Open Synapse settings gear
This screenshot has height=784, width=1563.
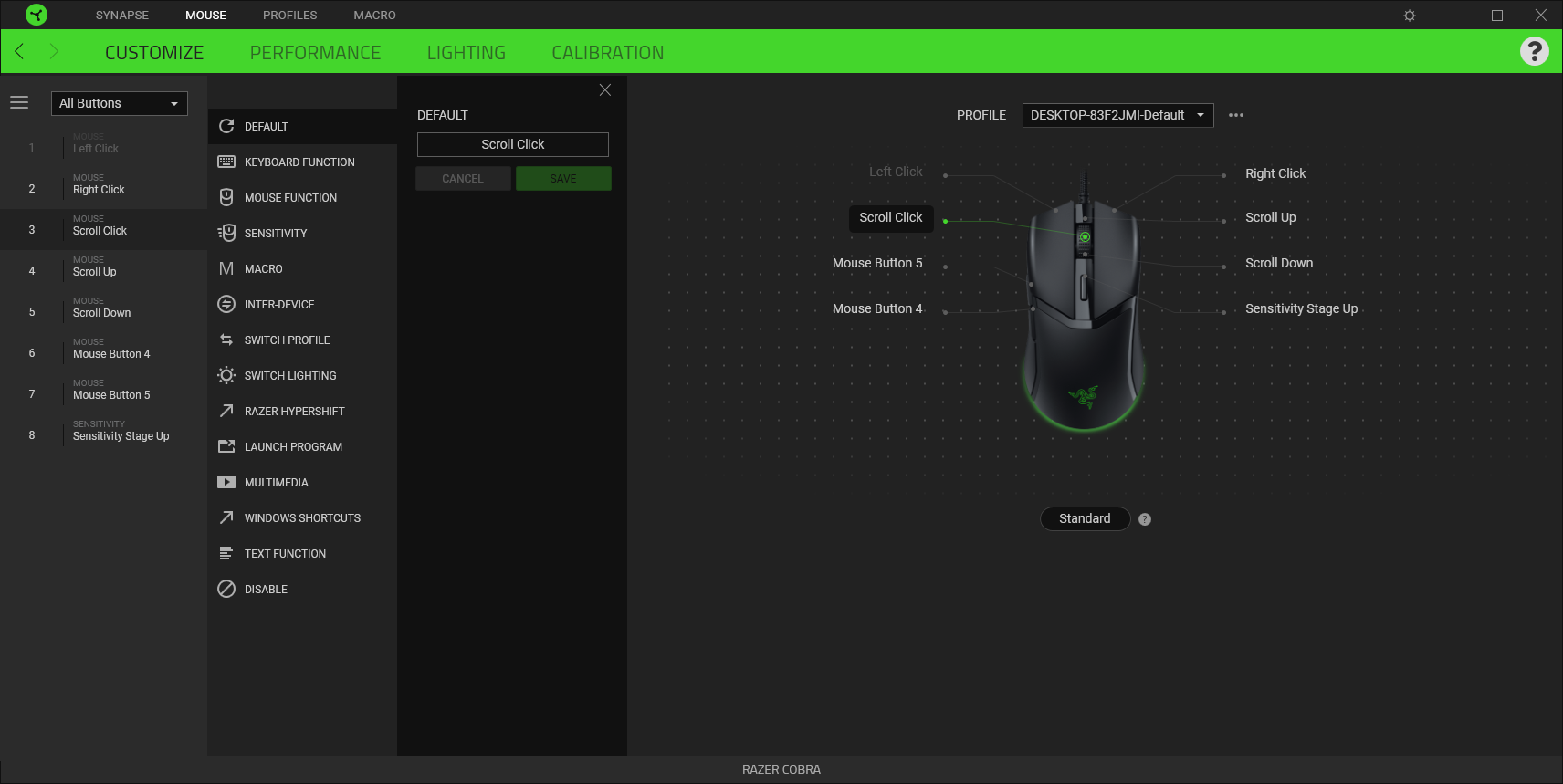point(1410,16)
